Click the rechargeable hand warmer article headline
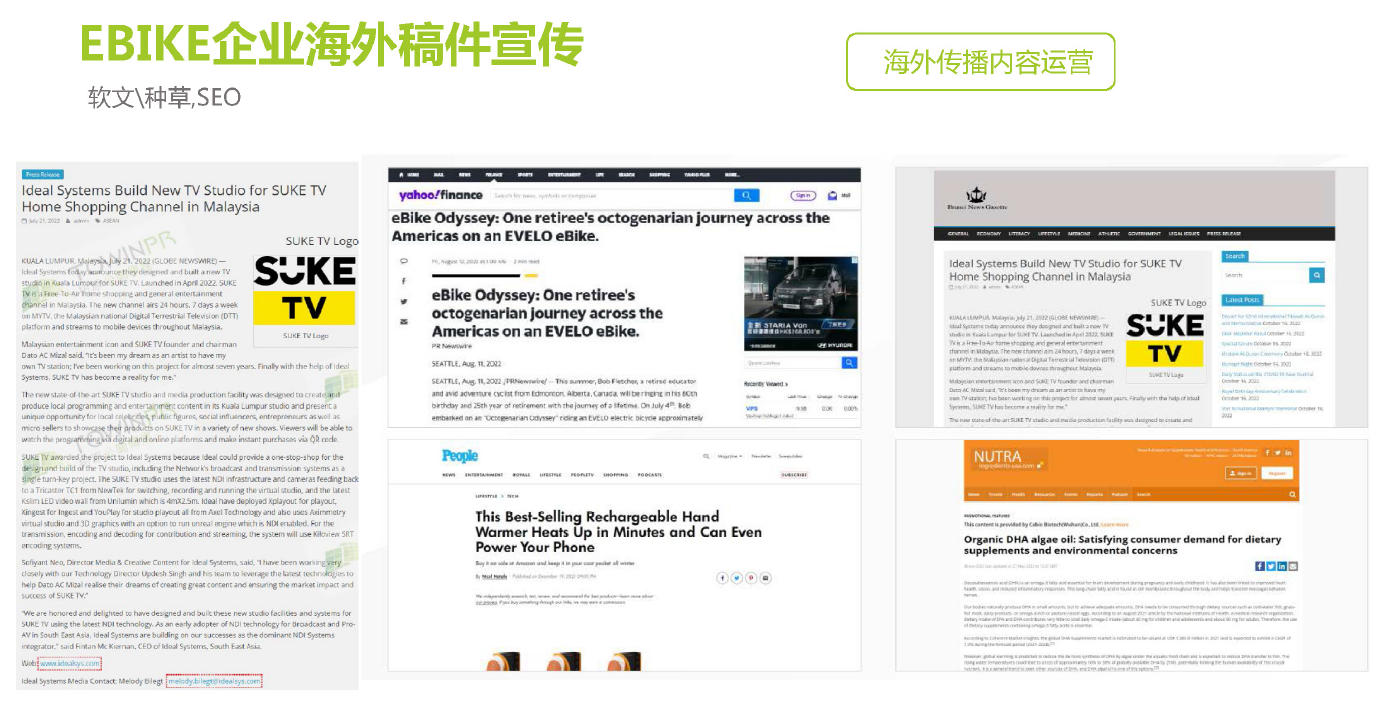The width and height of the screenshot is (1378, 702). point(618,532)
